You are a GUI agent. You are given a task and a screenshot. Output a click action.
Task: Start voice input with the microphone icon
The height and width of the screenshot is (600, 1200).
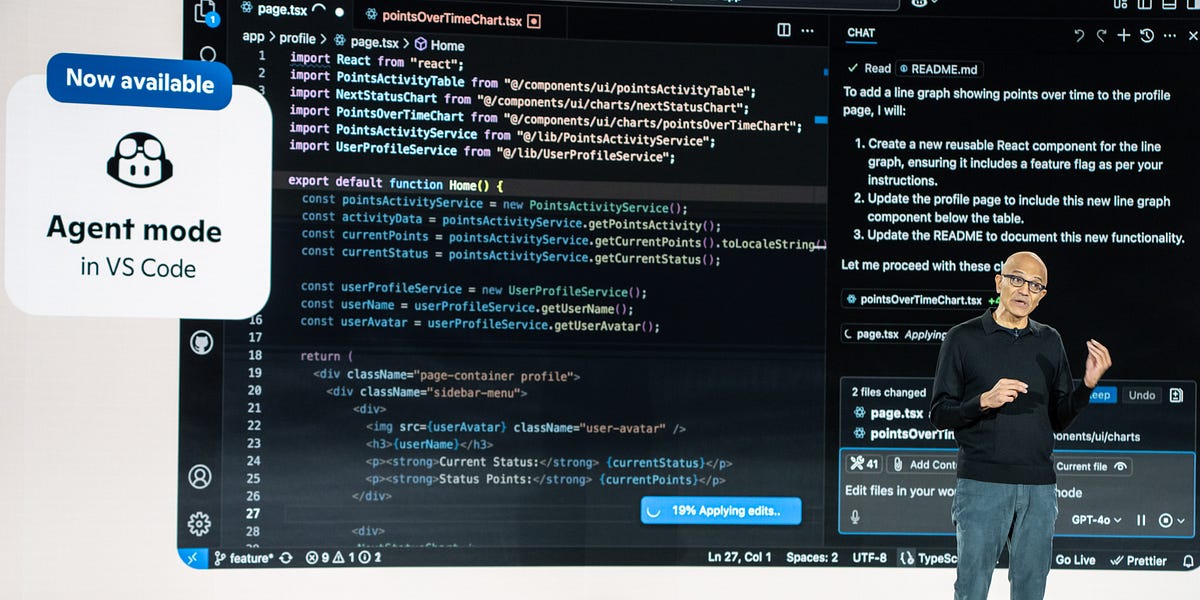[x=855, y=518]
